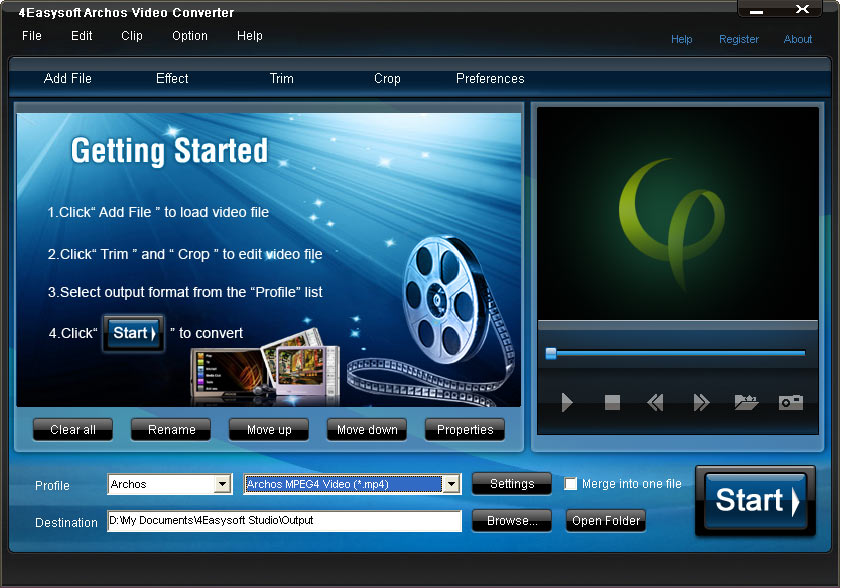This screenshot has height=588, width=841.
Task: Open the Option menu
Action: pos(189,36)
